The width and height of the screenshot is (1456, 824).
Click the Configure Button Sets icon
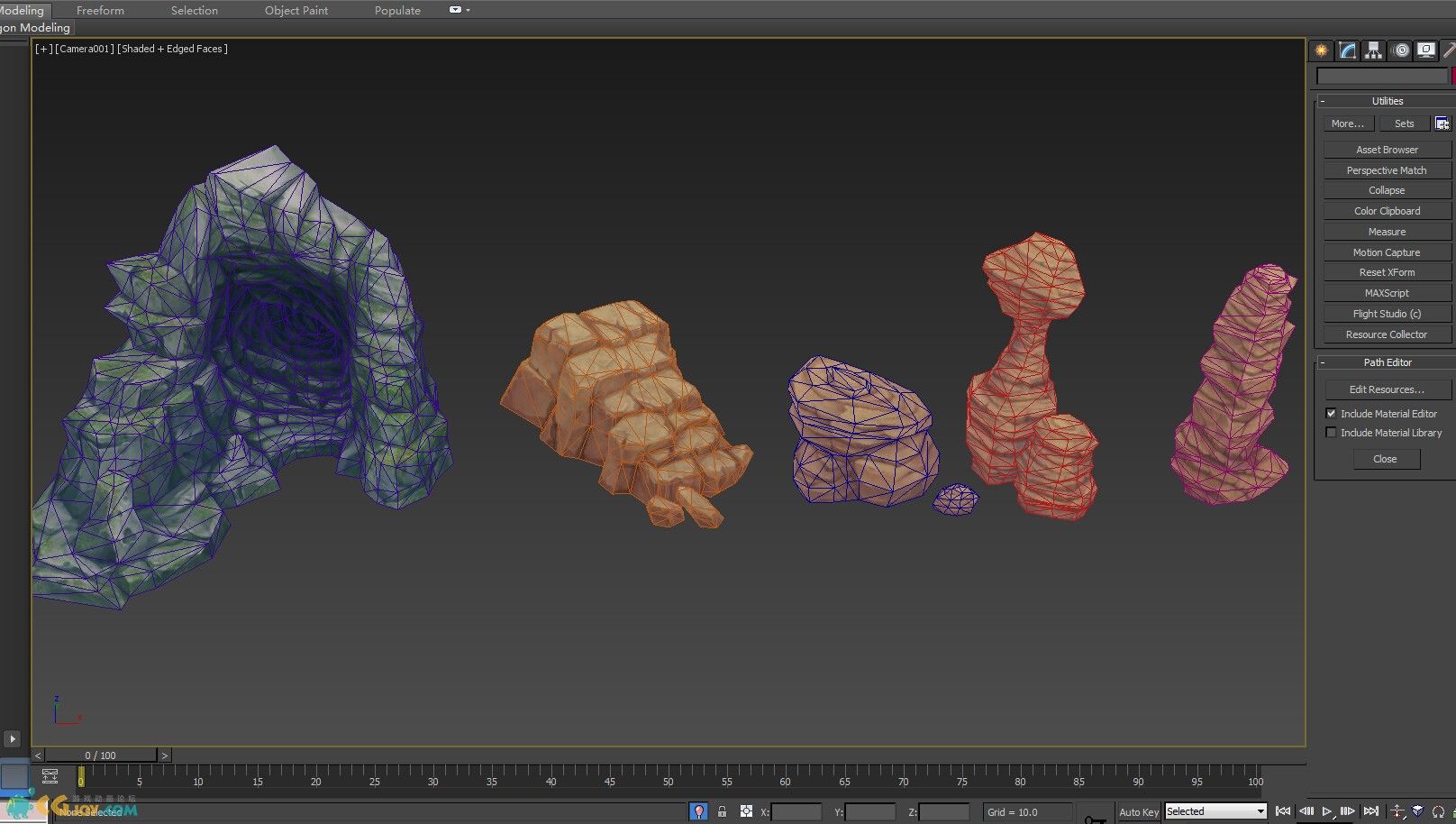pyautogui.click(x=1442, y=124)
